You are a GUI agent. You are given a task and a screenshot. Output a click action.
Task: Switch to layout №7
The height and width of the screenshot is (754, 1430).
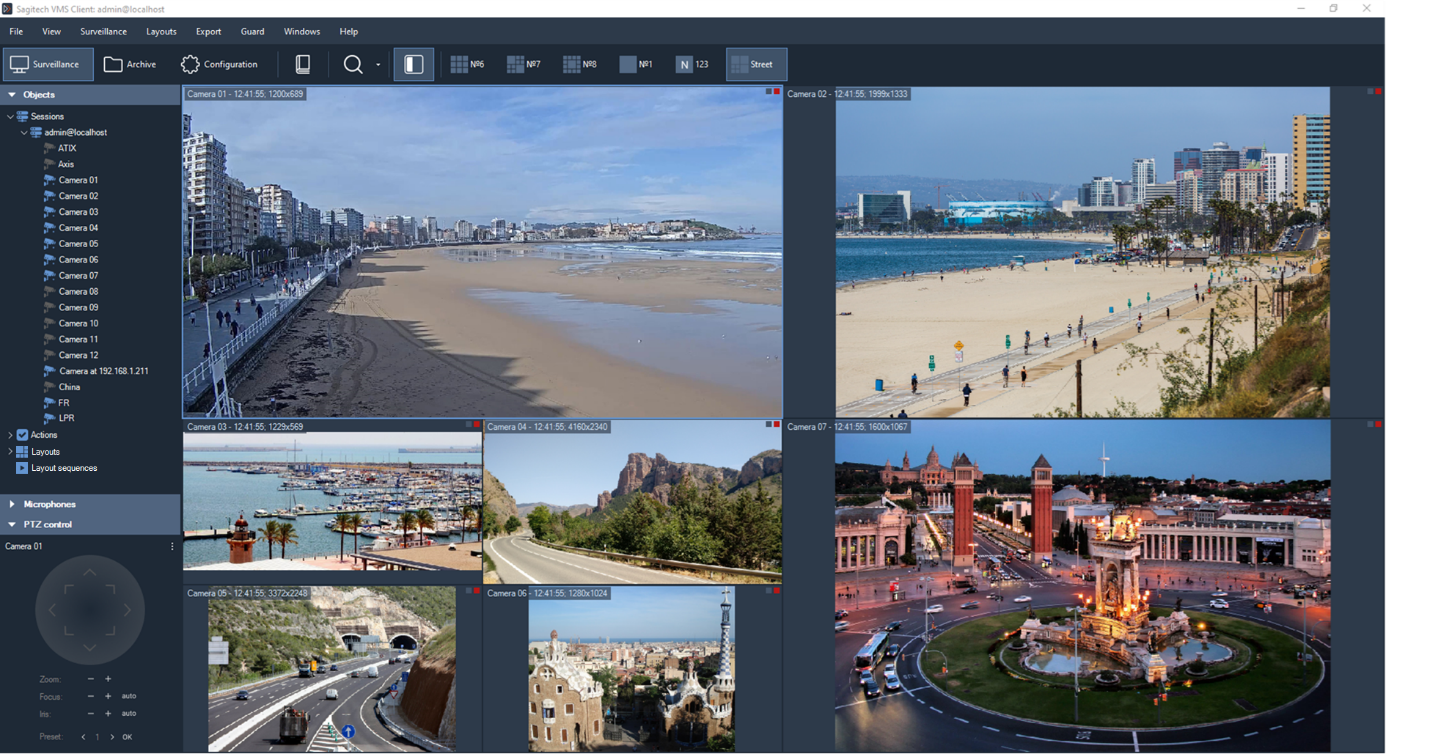point(523,64)
